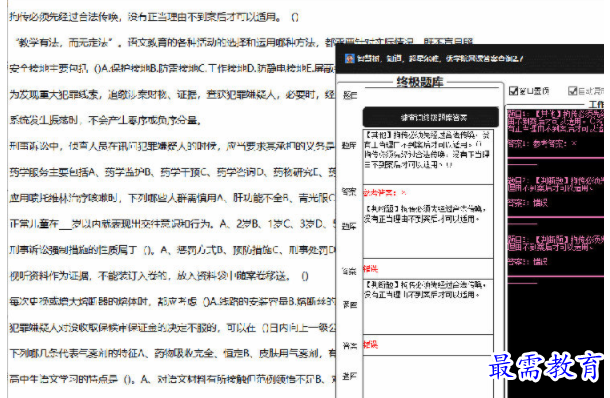This screenshot has width=610, height=398.
Task: Click the 终极题库 group heading
Action: [420, 82]
